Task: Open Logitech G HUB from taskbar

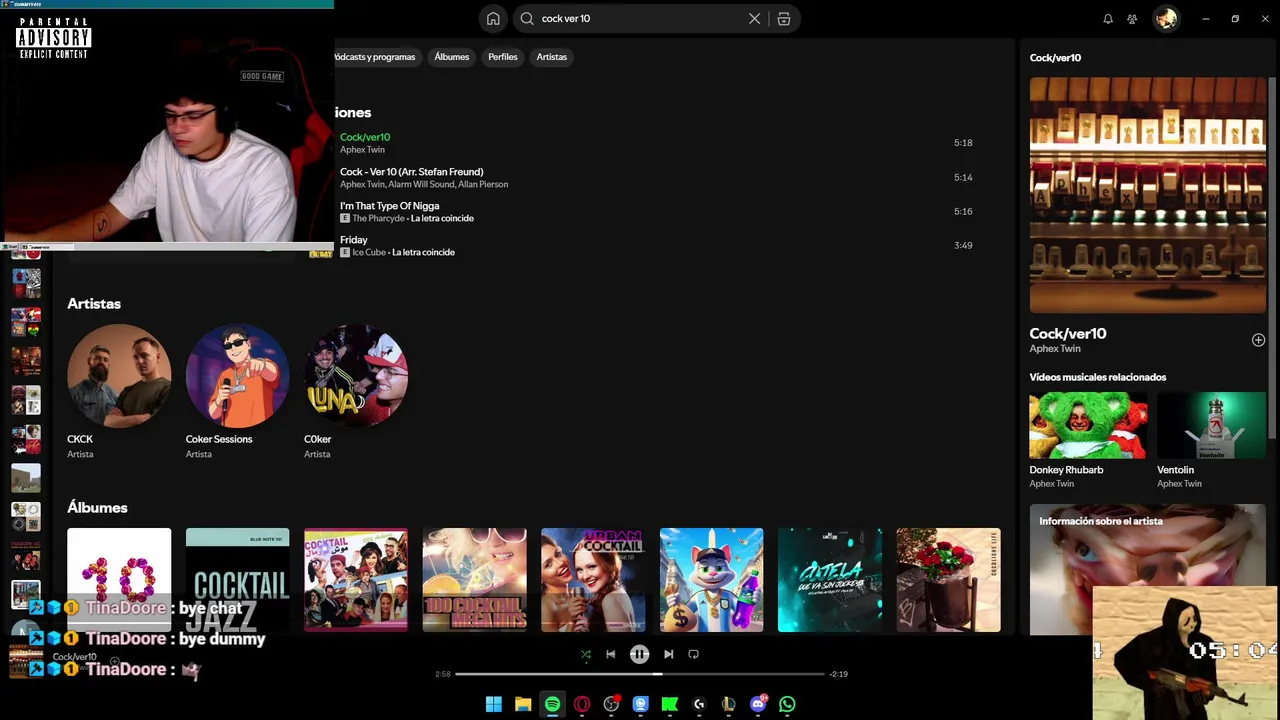Action: tap(699, 704)
